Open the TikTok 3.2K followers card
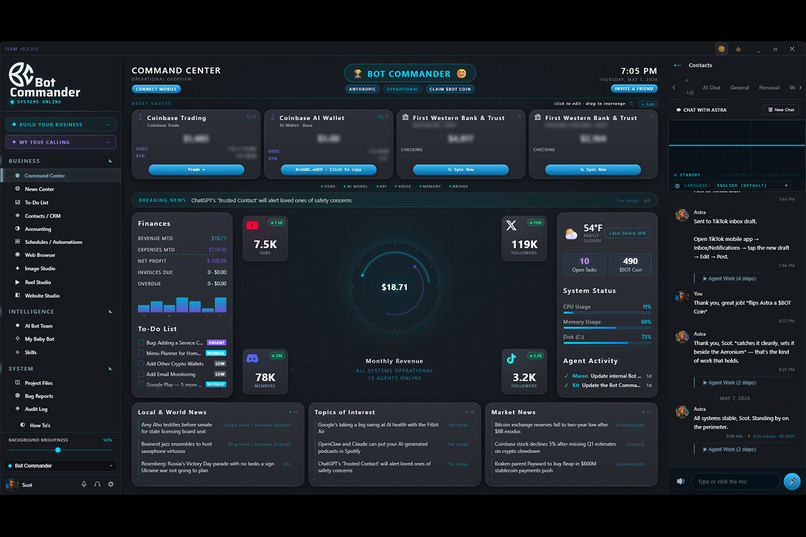806x537 pixels. 524,371
